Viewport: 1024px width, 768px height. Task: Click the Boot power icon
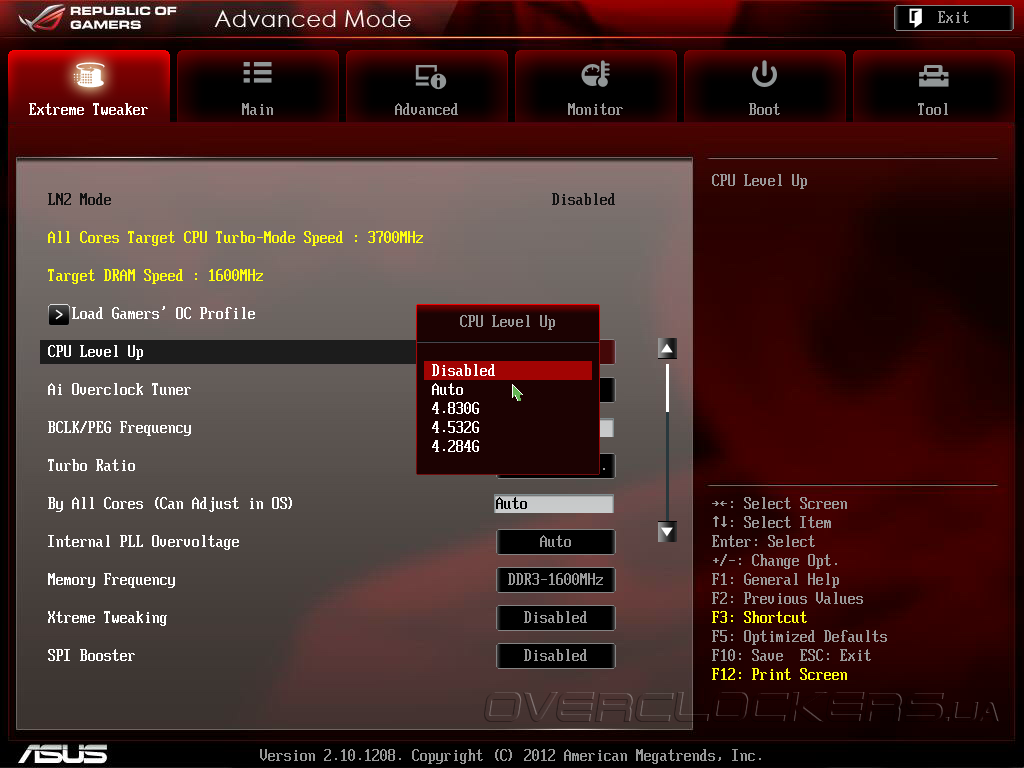(x=764, y=74)
